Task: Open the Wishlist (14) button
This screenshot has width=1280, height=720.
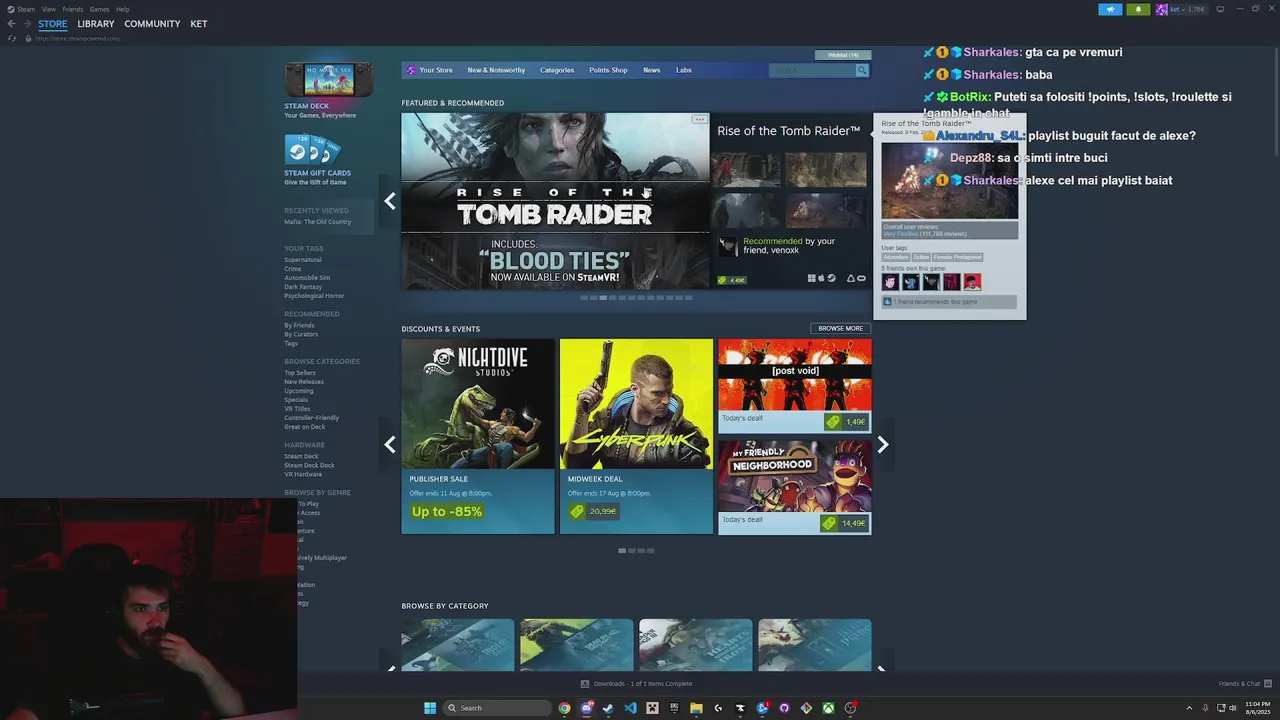Action: (x=843, y=55)
